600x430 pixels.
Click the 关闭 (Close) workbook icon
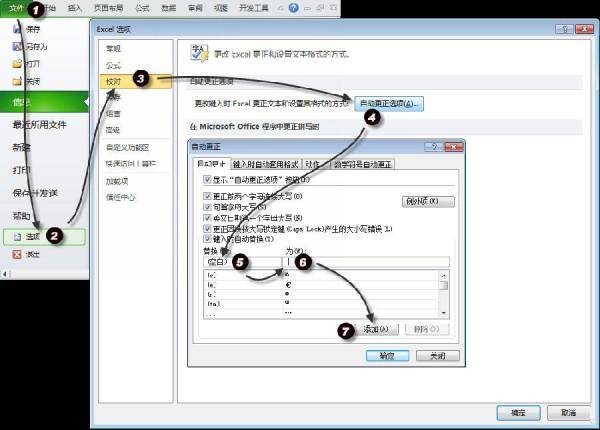(x=17, y=82)
